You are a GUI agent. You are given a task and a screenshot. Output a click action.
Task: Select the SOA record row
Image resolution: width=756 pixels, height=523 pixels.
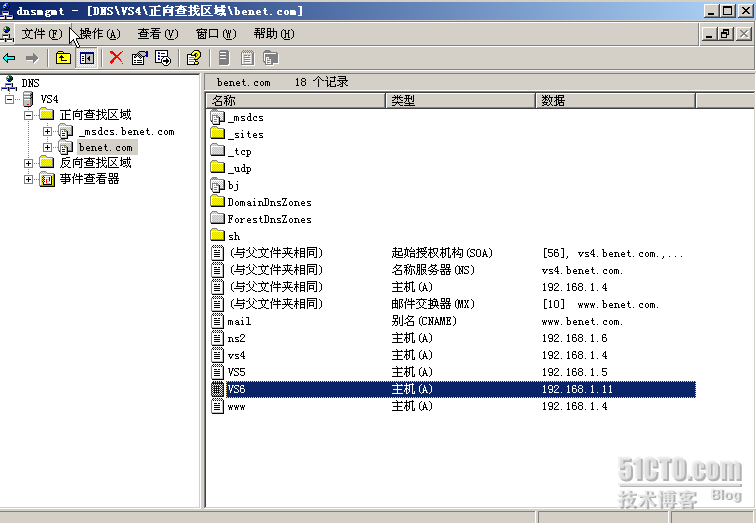[453, 253]
